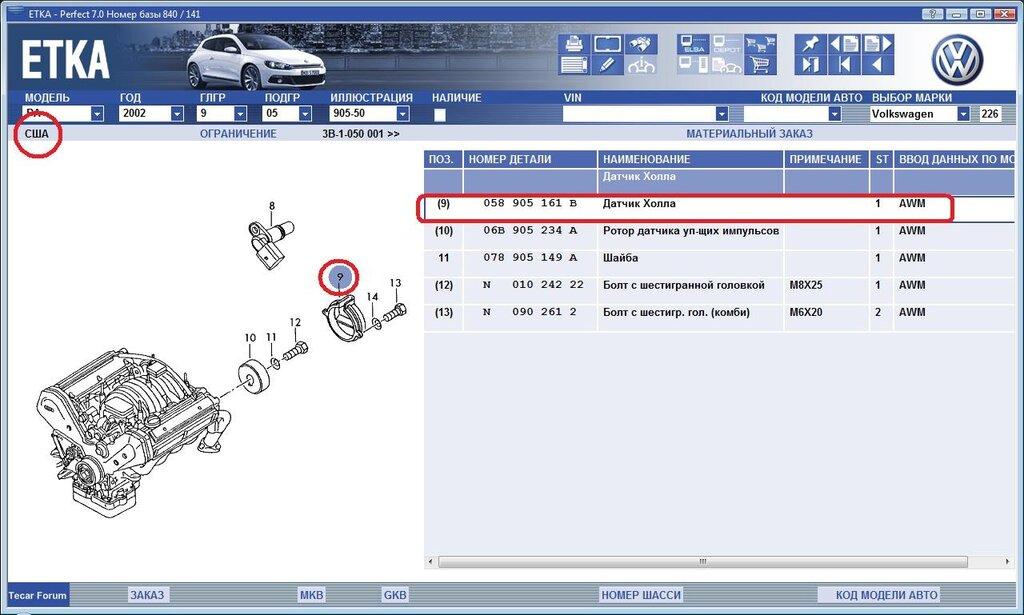
Task: Click the engine drawing in the illustration
Action: [x=134, y=435]
